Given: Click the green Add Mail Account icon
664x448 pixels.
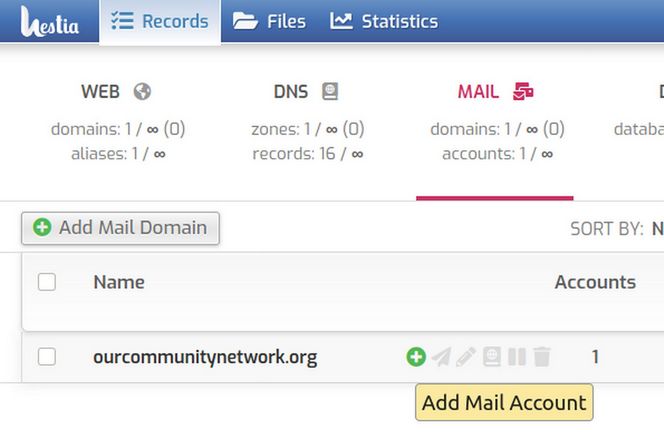Looking at the screenshot, I should (x=416, y=357).
